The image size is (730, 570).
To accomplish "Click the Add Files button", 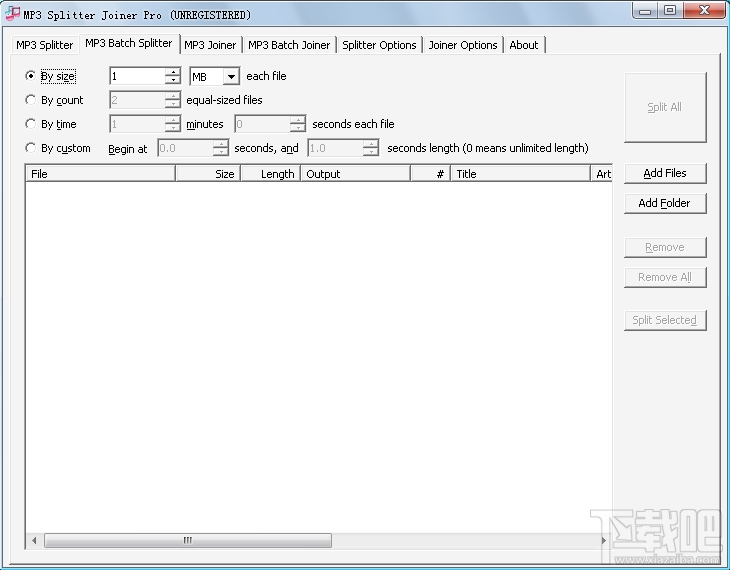I will click(665, 173).
